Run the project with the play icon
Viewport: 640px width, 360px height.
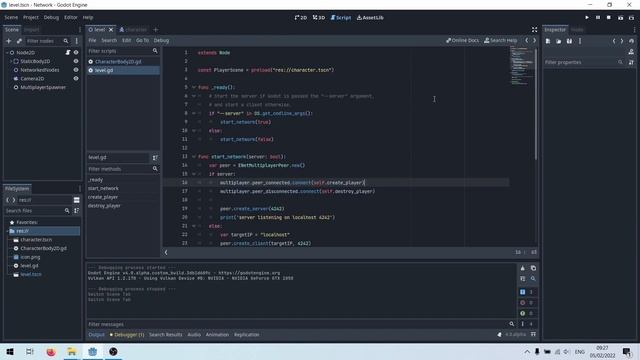pyautogui.click(x=587, y=18)
